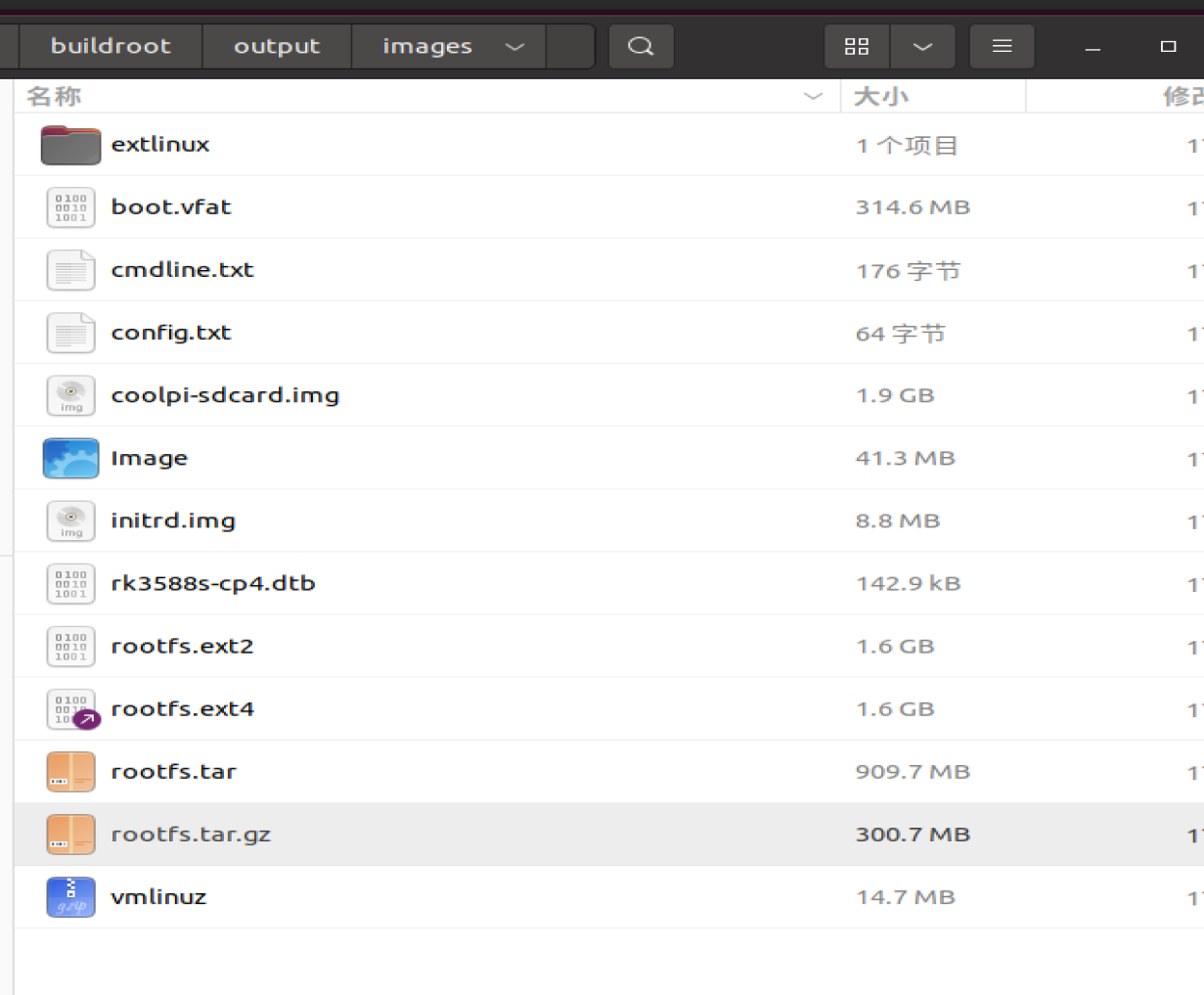Sort by the 名称 column header

[x=426, y=96]
